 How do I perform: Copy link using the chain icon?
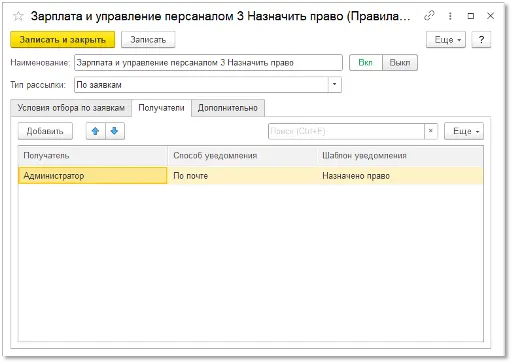[x=429, y=16]
